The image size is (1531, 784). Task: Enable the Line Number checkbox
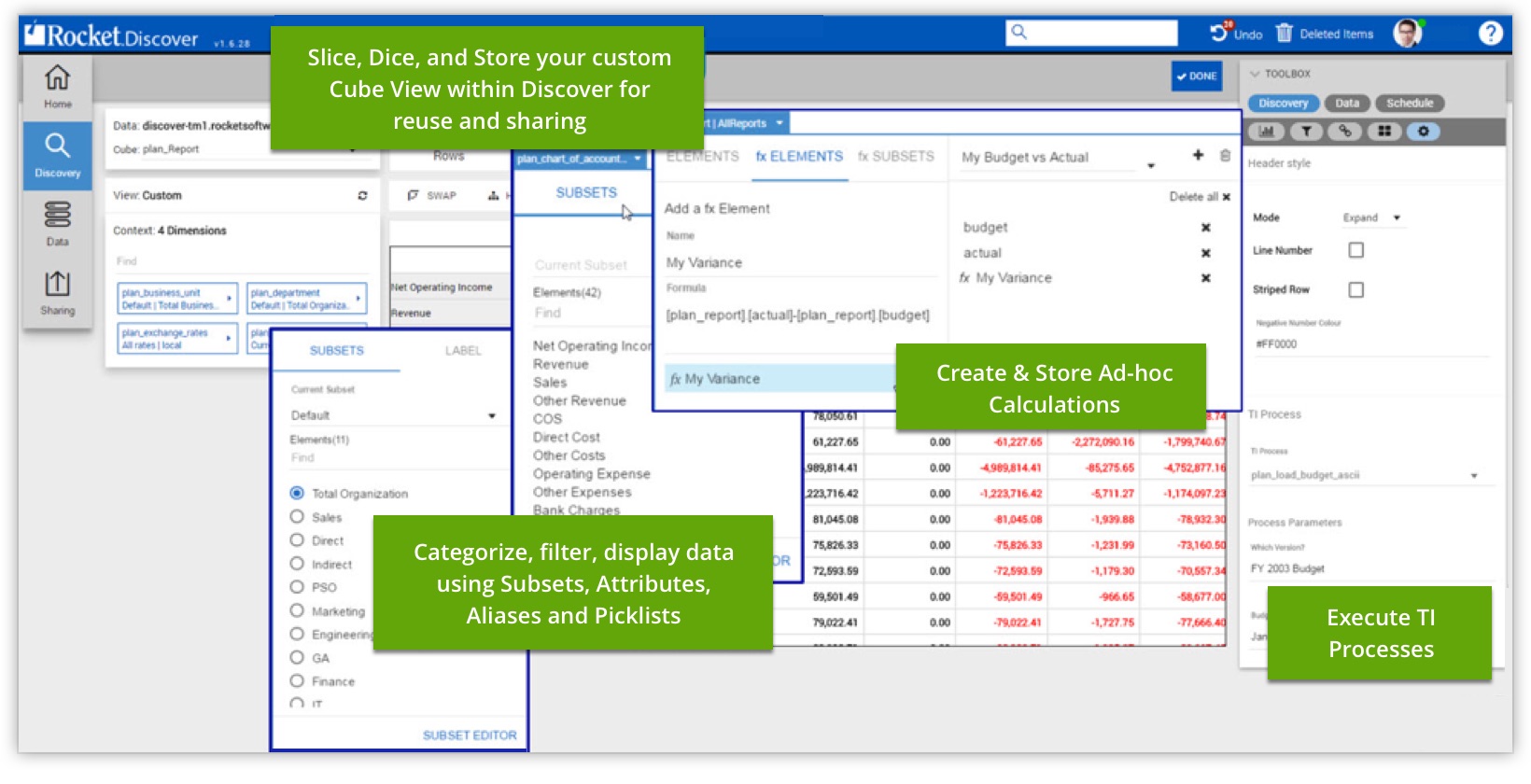click(1356, 250)
